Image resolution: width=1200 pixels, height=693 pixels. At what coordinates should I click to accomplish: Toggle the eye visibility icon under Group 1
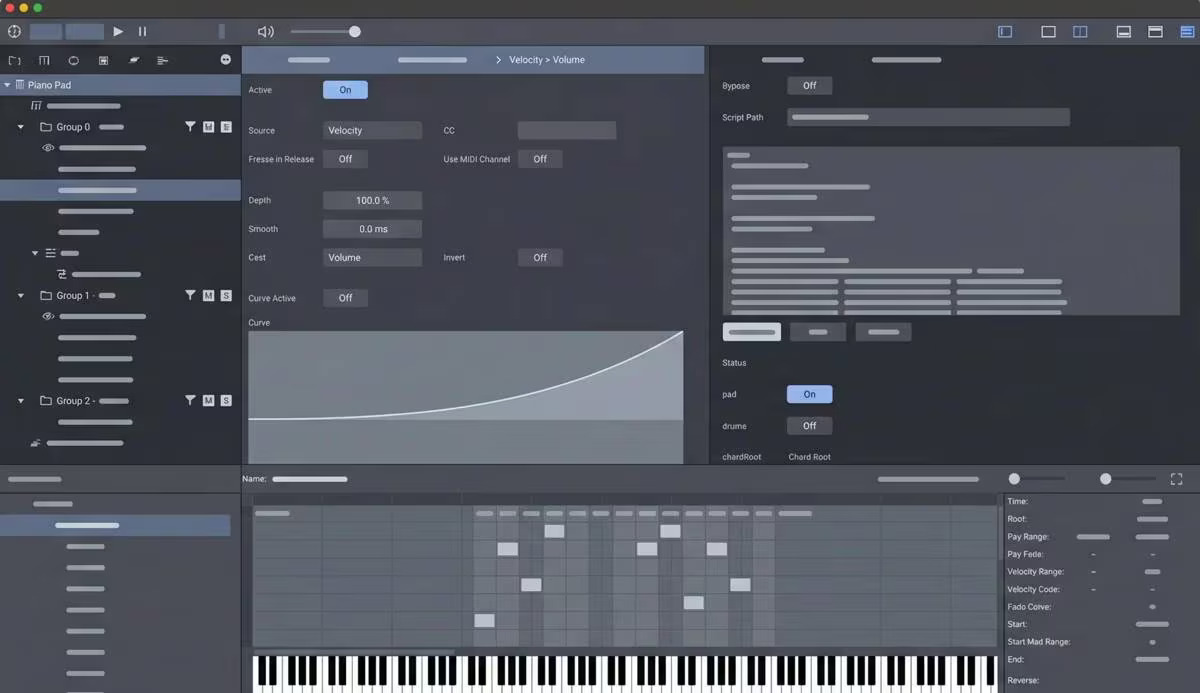point(47,316)
